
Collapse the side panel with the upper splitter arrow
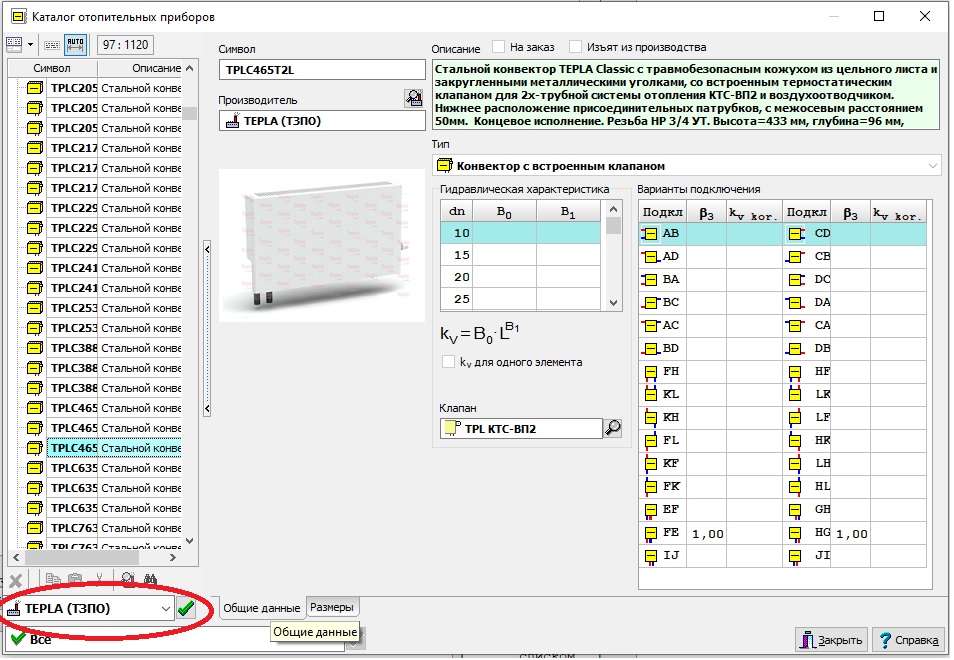(x=207, y=249)
